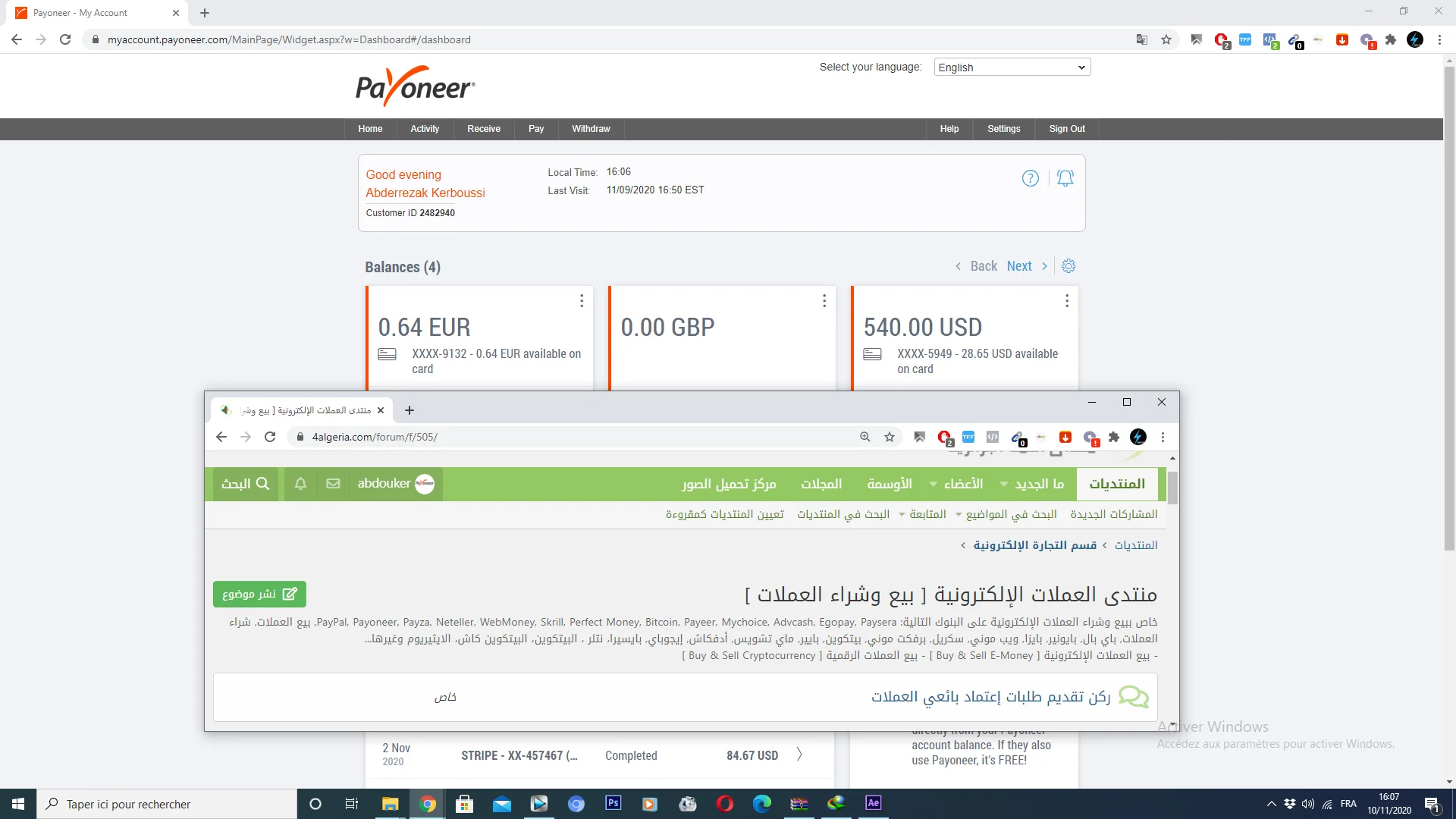Click the forum alerts bell icon
This screenshot has height=819, width=1456.
pyautogui.click(x=300, y=484)
